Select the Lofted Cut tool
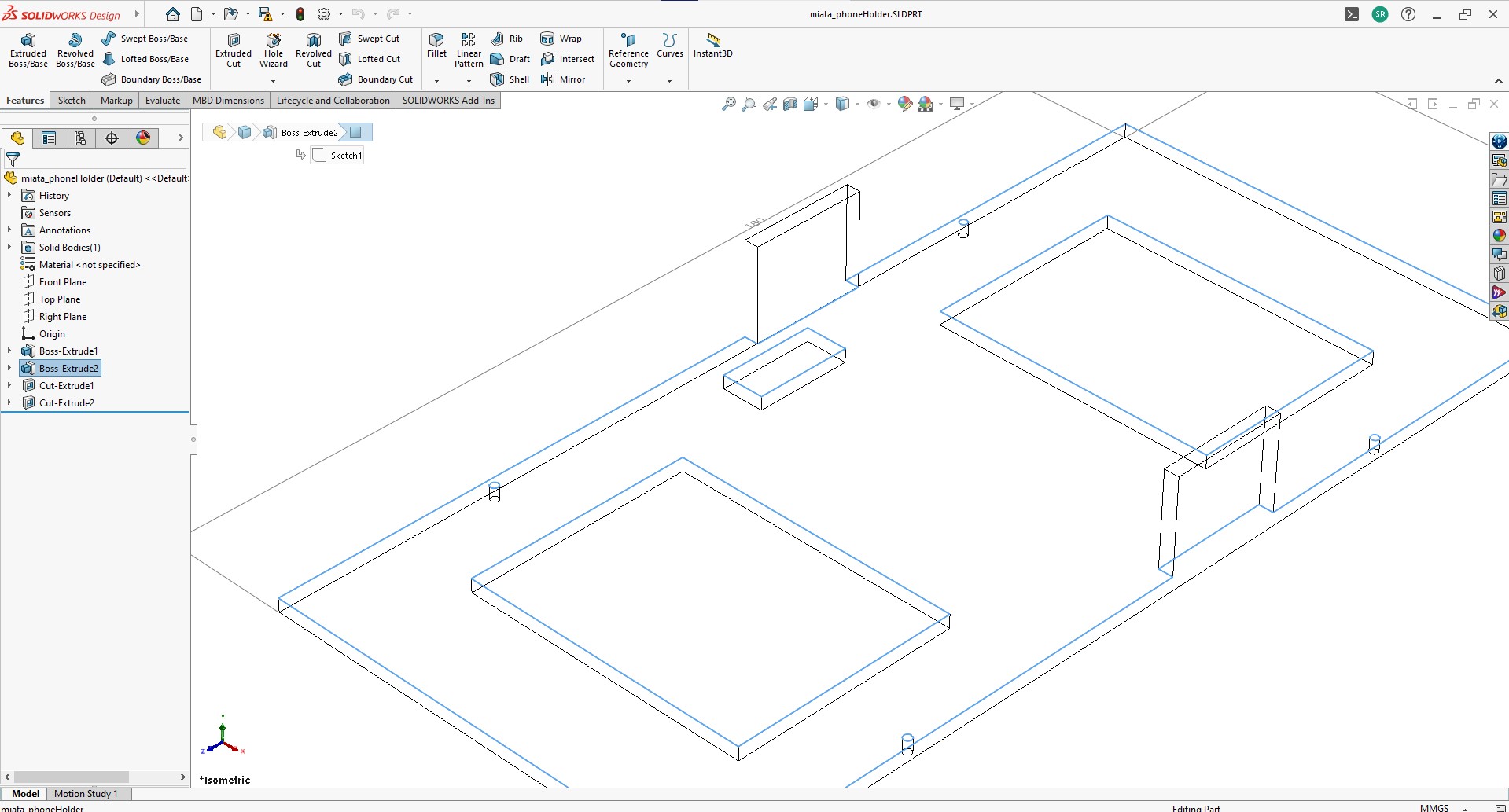1509x812 pixels. pos(369,59)
